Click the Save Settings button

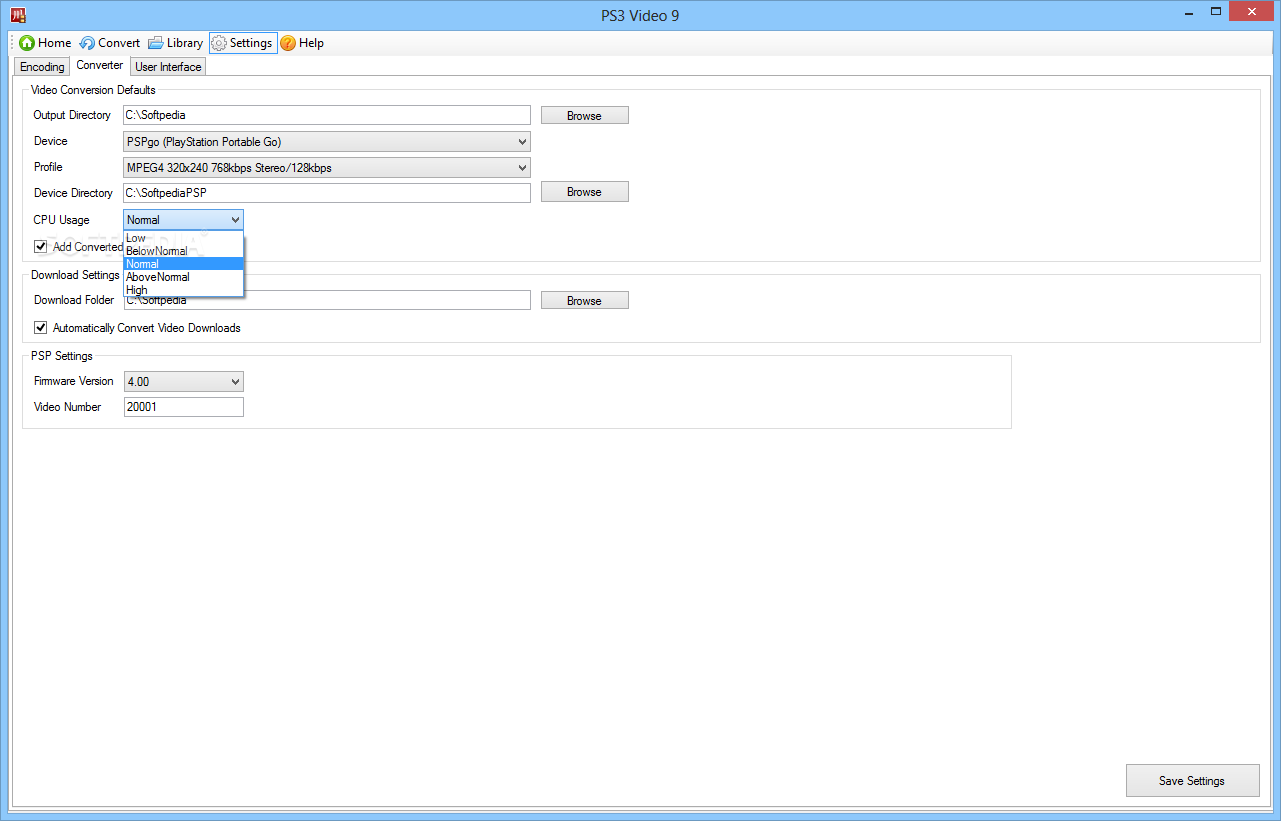click(1192, 781)
